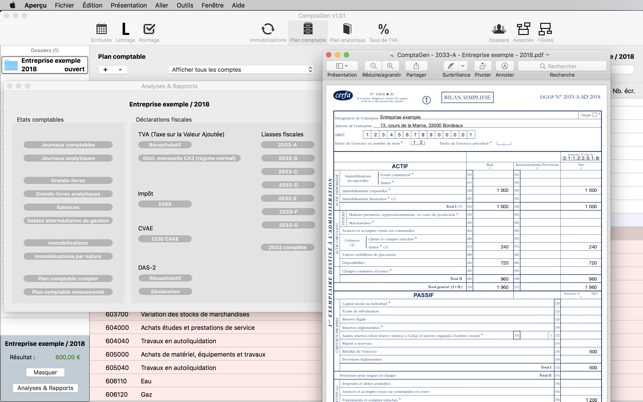Open the Afficher tous les comptes dropdown
The height and width of the screenshot is (402, 643).
click(242, 70)
